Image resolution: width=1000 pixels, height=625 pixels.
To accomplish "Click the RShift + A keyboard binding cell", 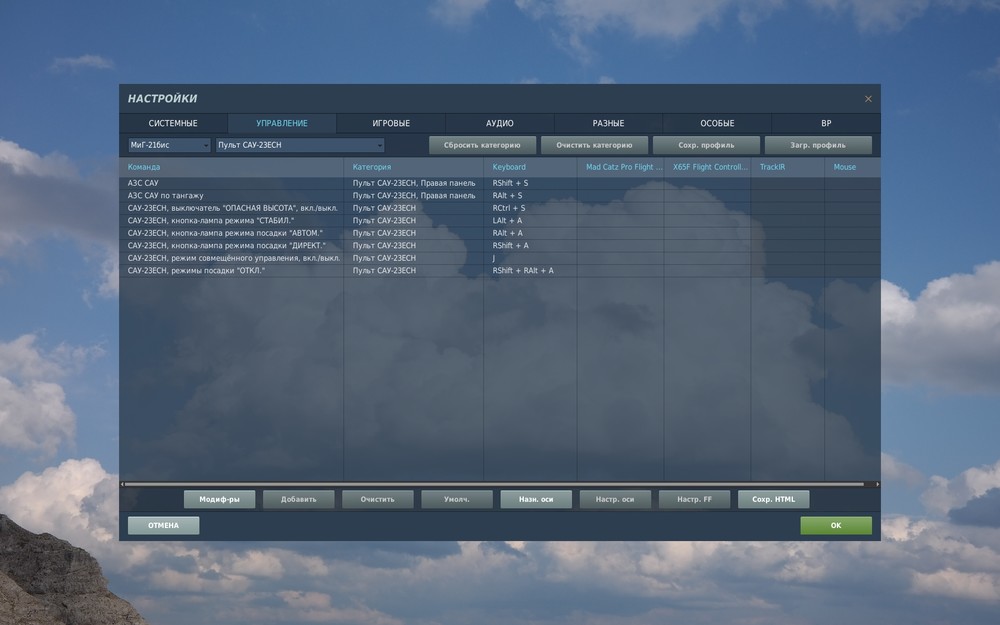I will [x=530, y=246].
